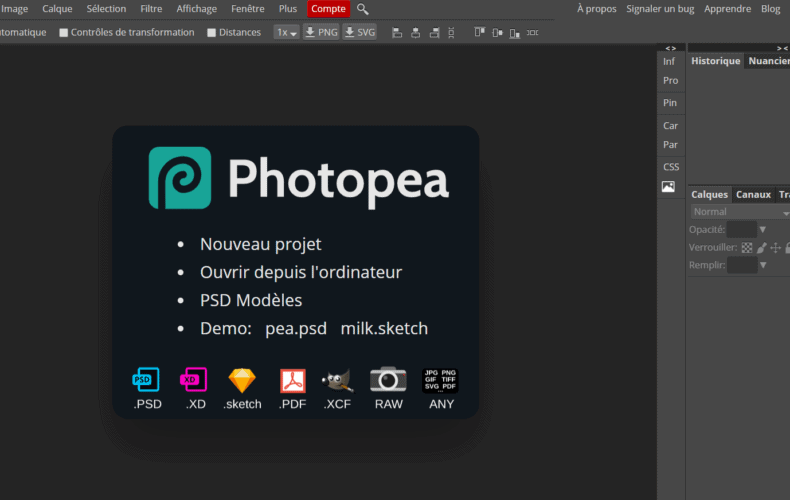Open the CSS panel
This screenshot has width=790, height=500.
coord(671,167)
